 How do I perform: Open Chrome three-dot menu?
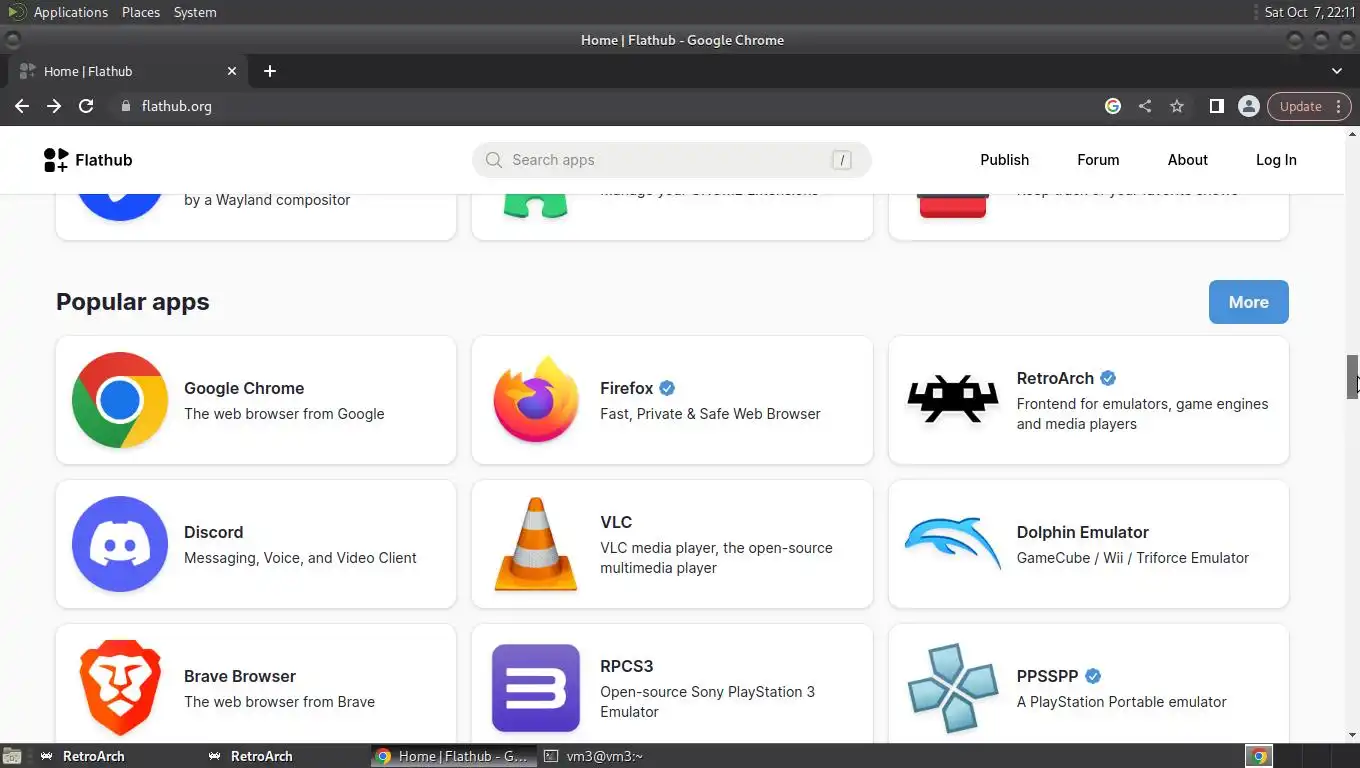click(x=1339, y=106)
